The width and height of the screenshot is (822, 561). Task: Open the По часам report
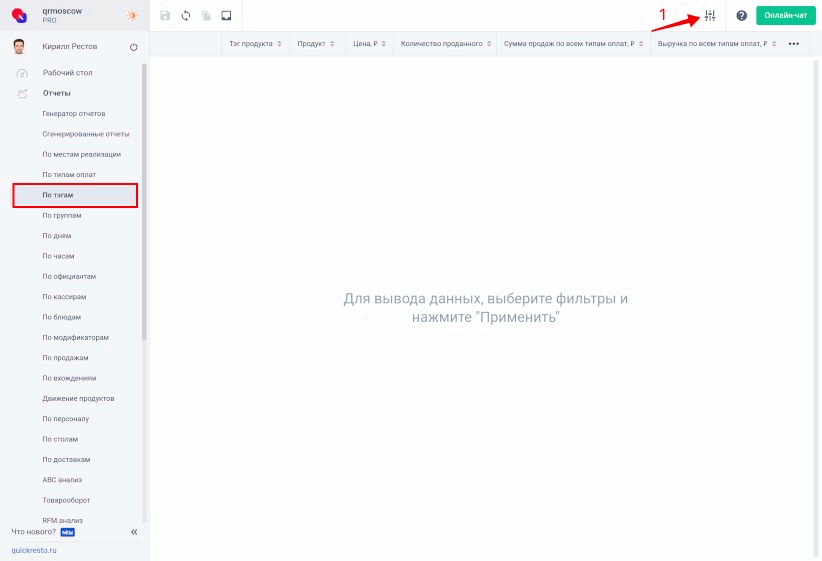58,256
